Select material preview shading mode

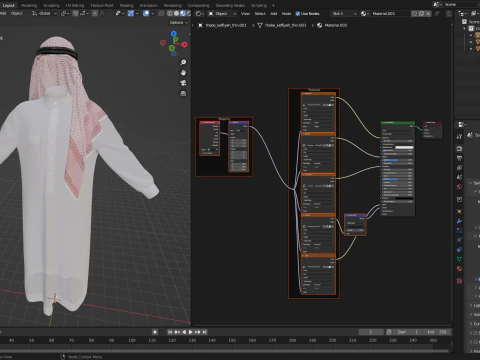coord(183,13)
